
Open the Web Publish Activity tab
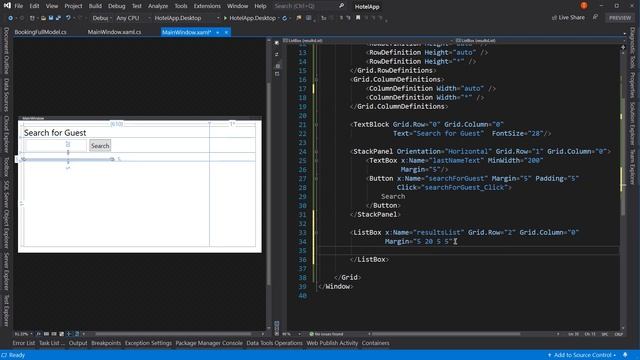point(332,343)
